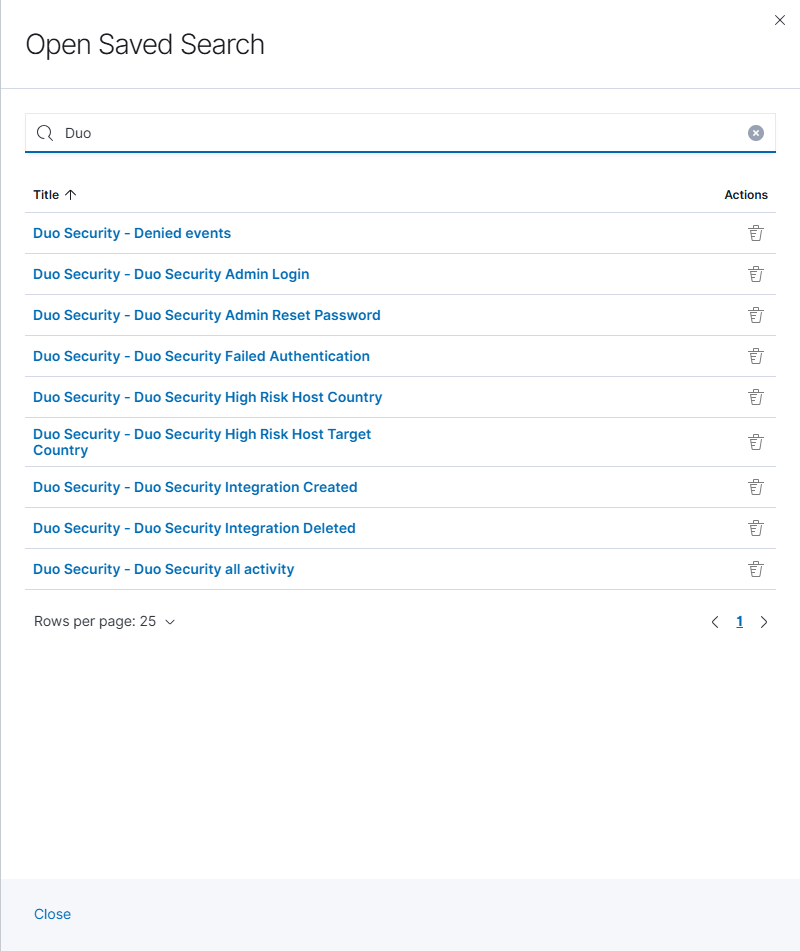The image size is (800, 951).
Task: Delete the Failed Authentication saved search
Action: click(x=755, y=356)
